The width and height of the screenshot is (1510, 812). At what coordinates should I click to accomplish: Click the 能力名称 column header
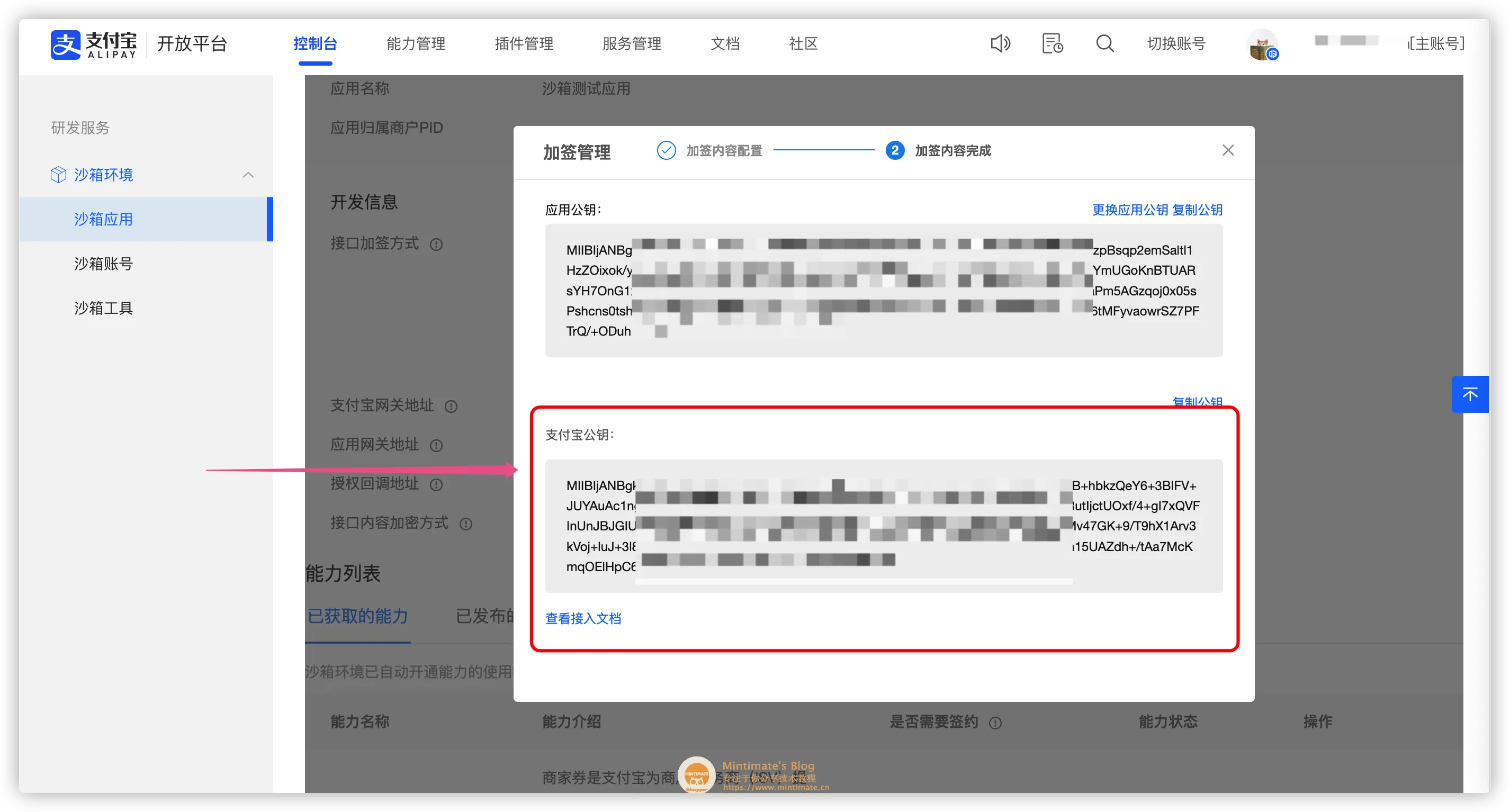pyautogui.click(x=359, y=721)
